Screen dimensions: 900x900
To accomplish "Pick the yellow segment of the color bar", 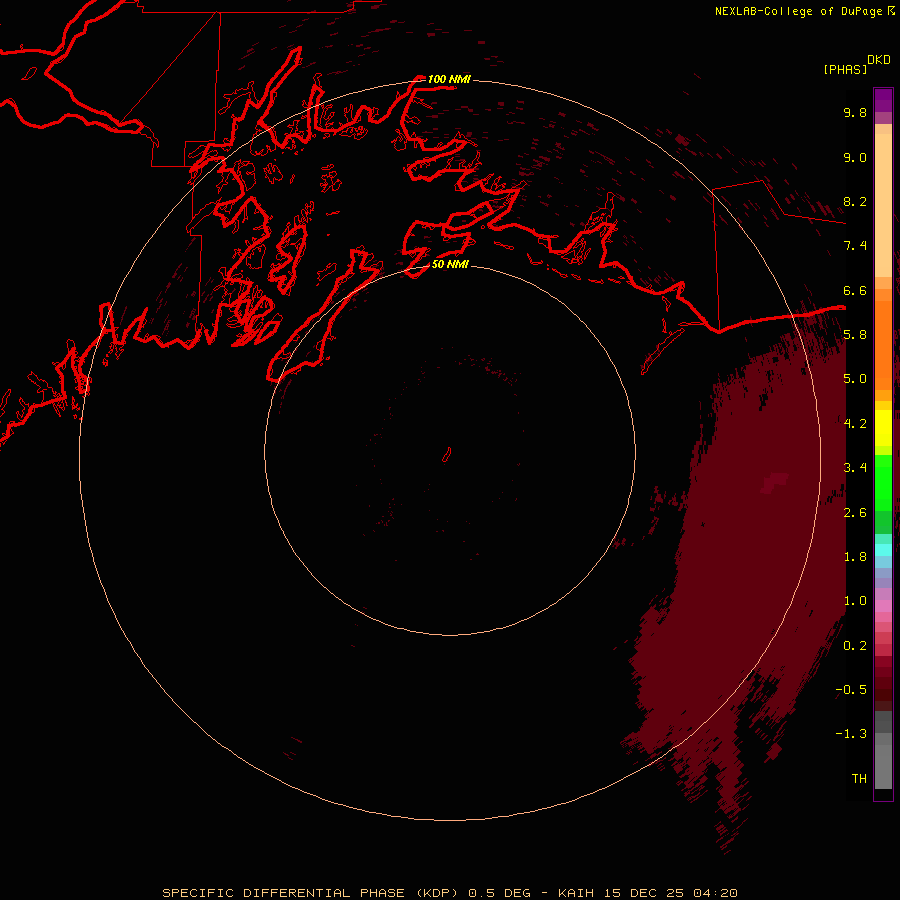I will pyautogui.click(x=883, y=428).
